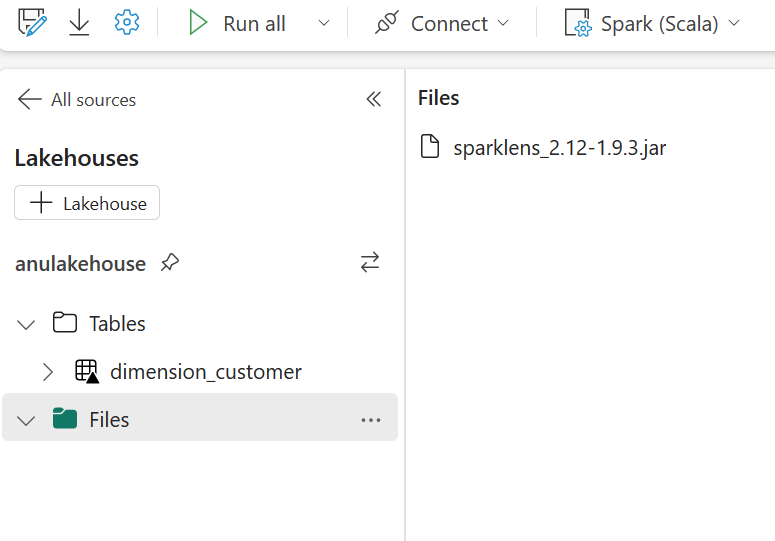Screen dimensions: 775x541
Task: Click the download arrow icon
Action: [79, 23]
